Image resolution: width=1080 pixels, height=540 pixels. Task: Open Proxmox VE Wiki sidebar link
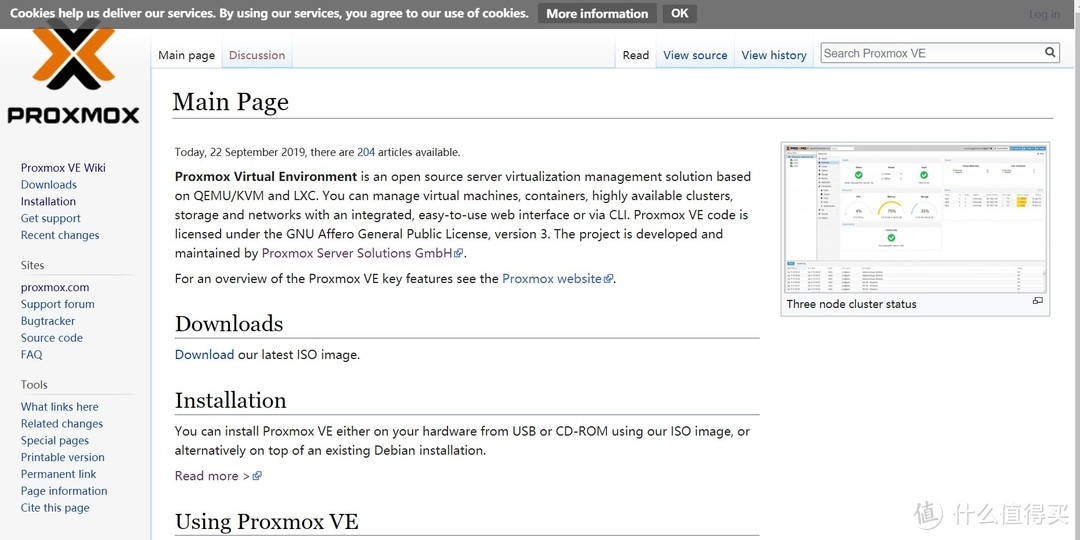click(63, 167)
